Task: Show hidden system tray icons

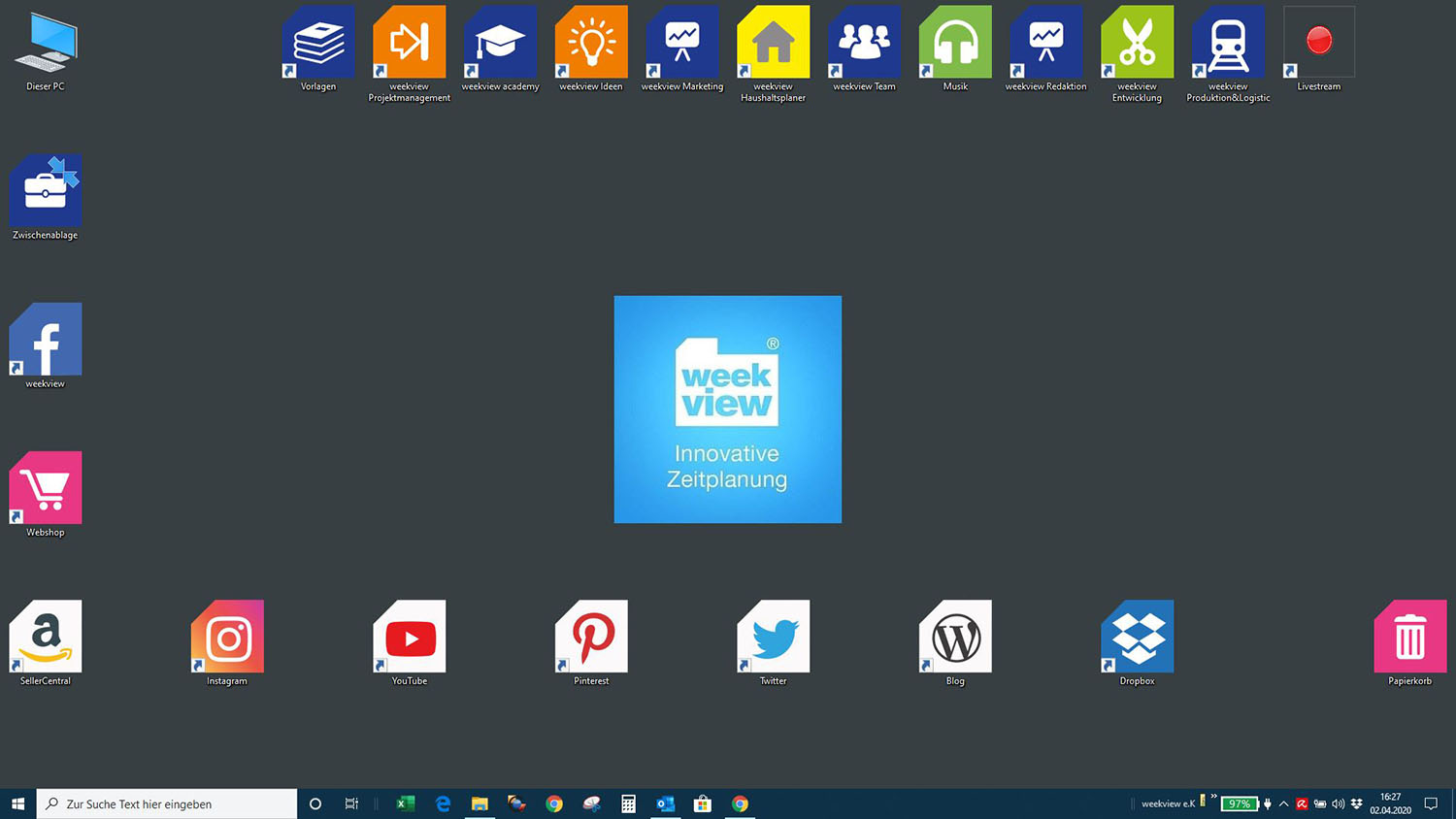Action: [x=1283, y=803]
